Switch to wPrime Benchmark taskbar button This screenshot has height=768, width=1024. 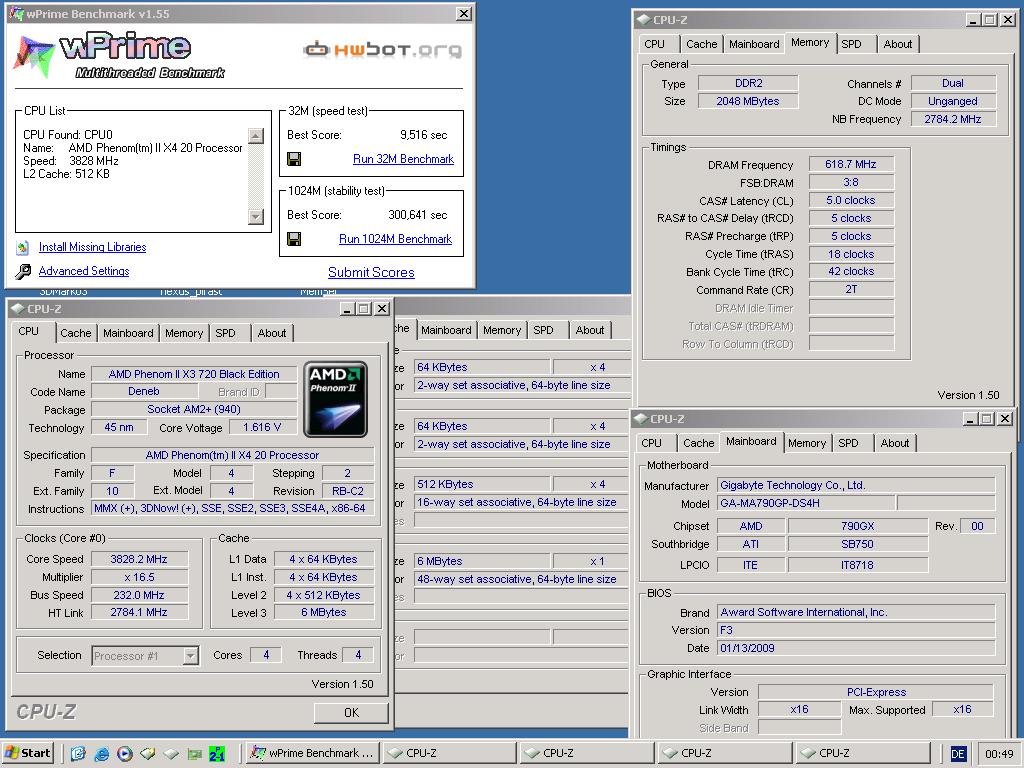coord(312,753)
